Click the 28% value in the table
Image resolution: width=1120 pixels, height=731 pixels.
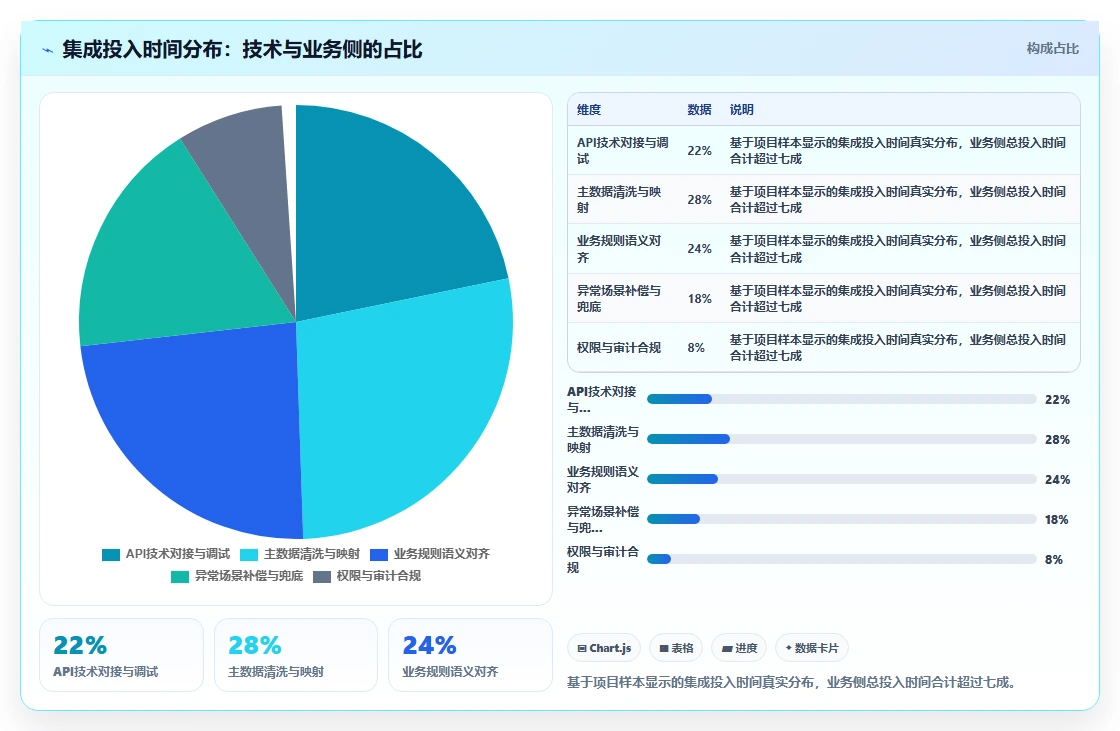[x=699, y=199]
